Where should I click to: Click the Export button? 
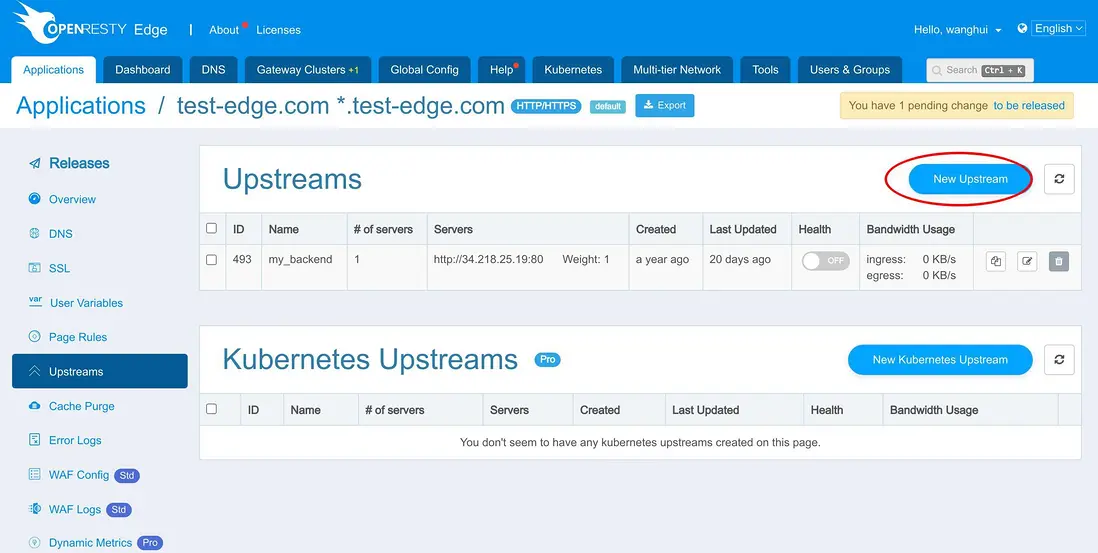coord(665,106)
